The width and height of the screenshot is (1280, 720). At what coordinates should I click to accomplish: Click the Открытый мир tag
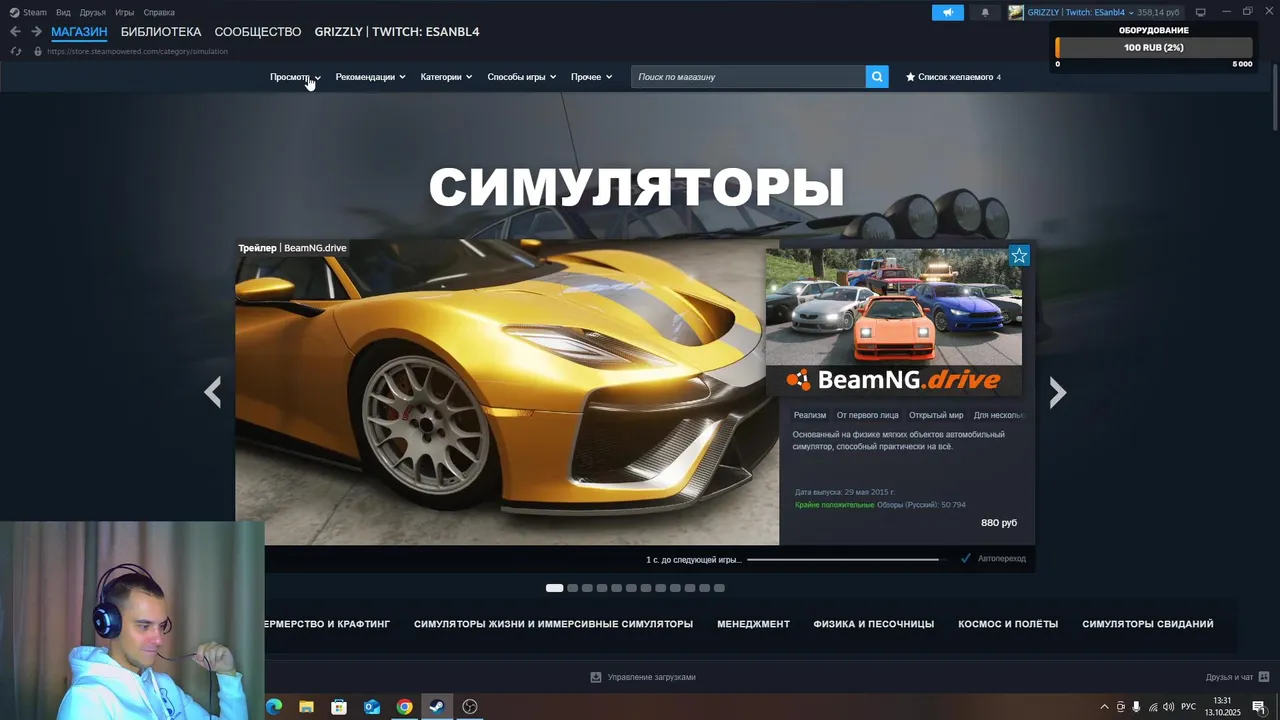coord(936,415)
